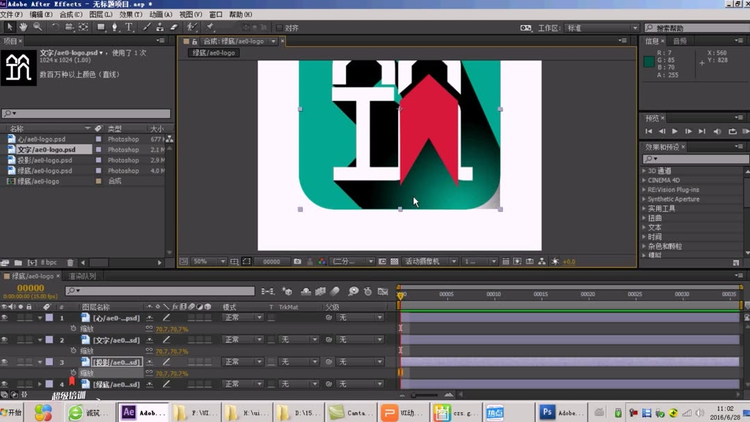Viewport: 750px width, 422px height.
Task: Take a snapshot with the camera icon
Action: point(298,262)
